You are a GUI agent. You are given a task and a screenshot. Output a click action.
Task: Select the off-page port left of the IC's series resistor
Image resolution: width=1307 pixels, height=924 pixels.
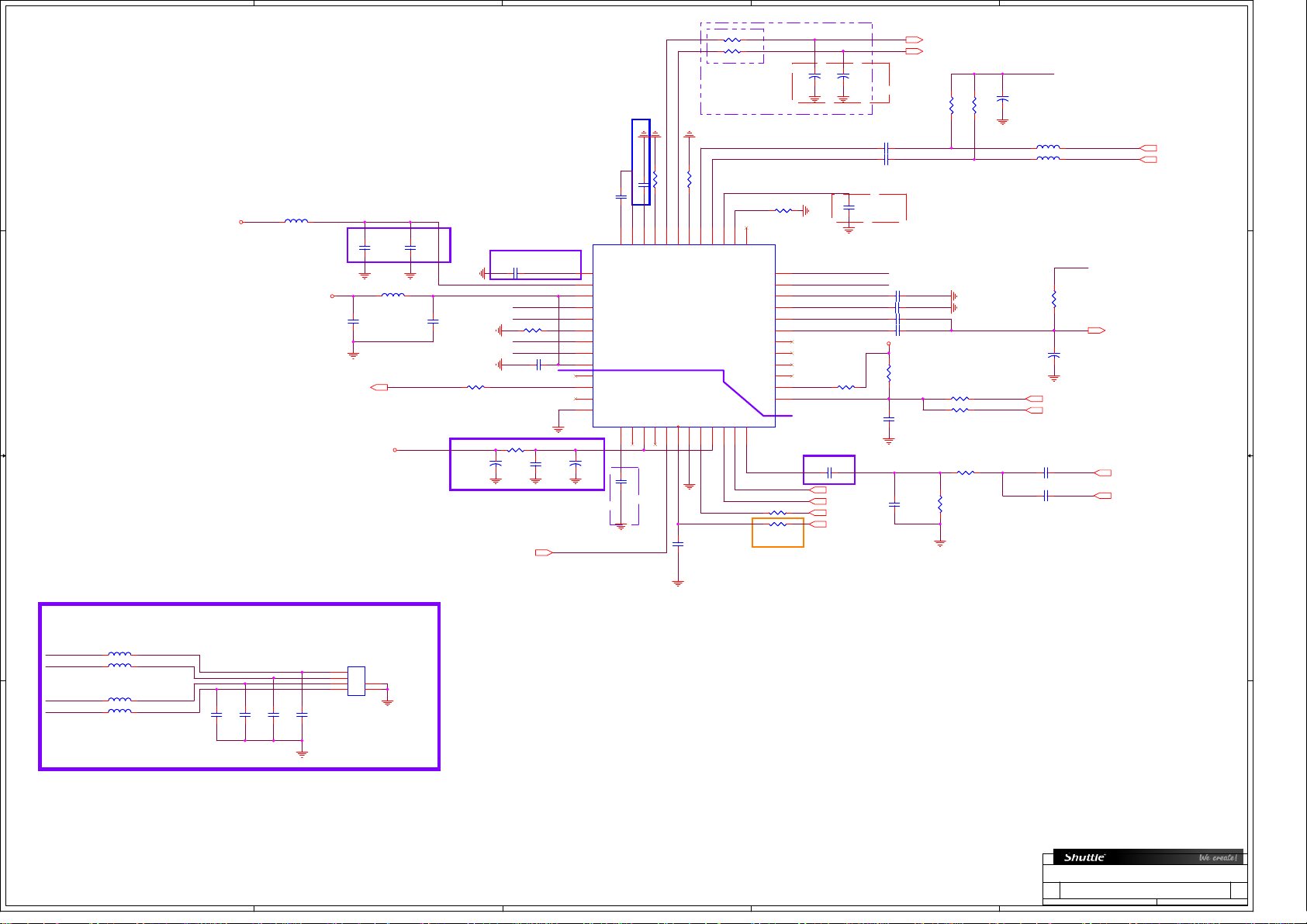coord(379,387)
